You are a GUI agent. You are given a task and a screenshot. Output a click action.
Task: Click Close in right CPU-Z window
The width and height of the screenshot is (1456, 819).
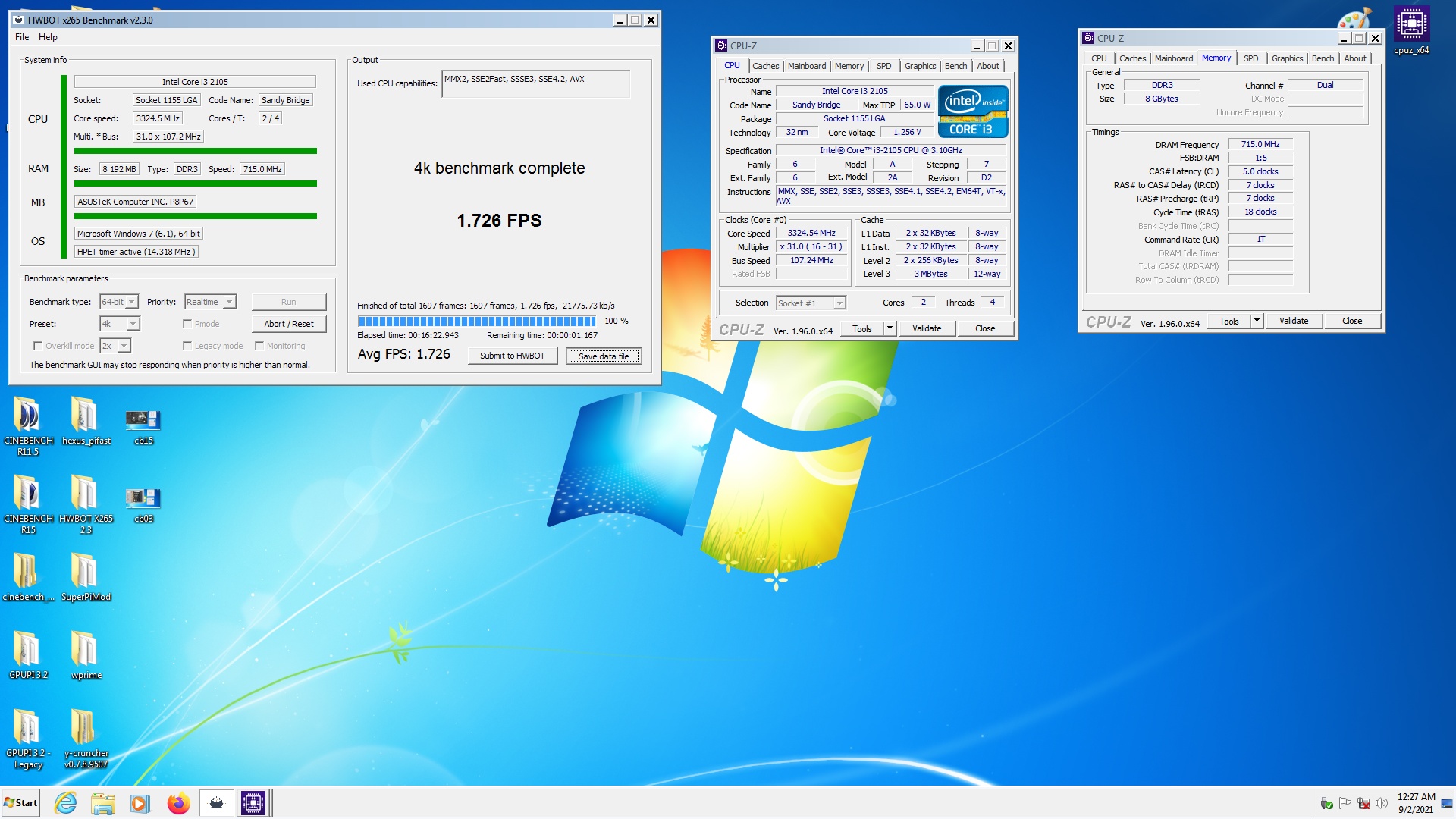[1352, 321]
